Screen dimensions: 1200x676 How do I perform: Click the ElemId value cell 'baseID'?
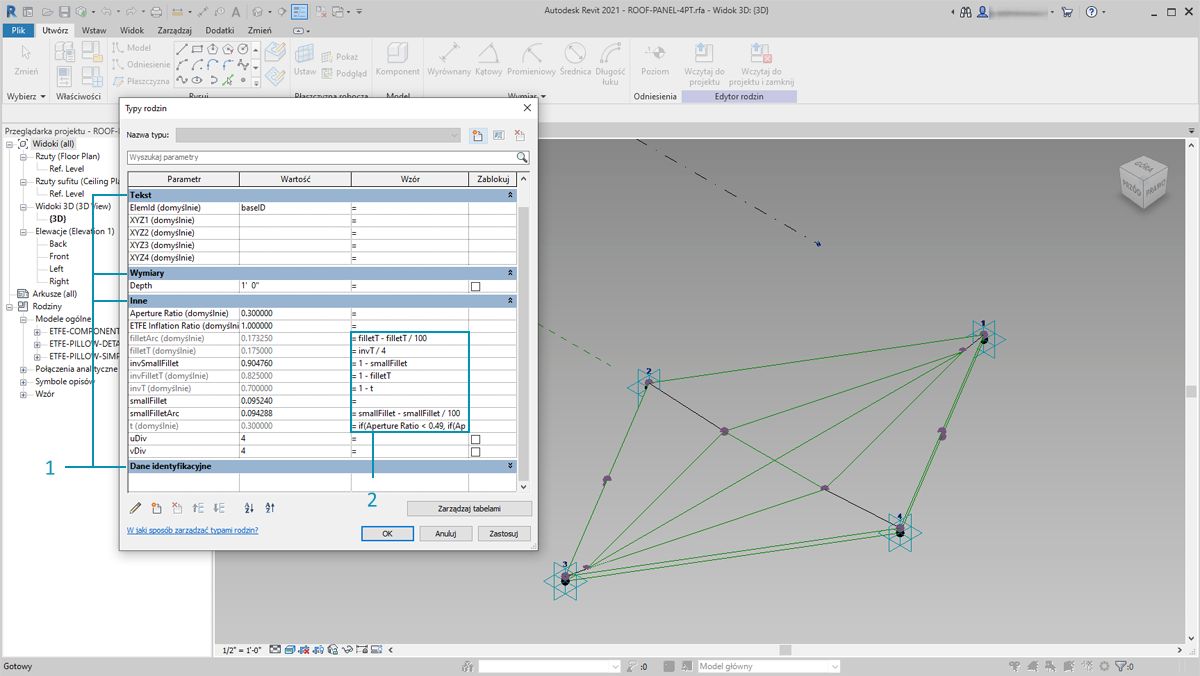pos(295,207)
